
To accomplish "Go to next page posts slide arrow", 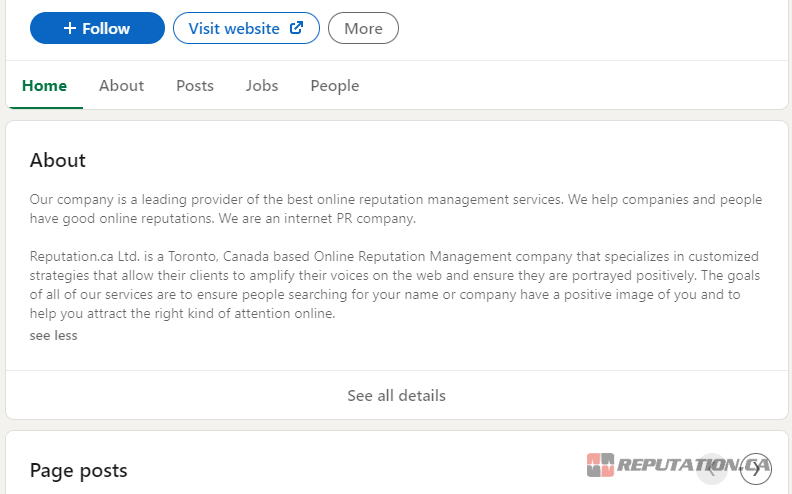I will 756,468.
